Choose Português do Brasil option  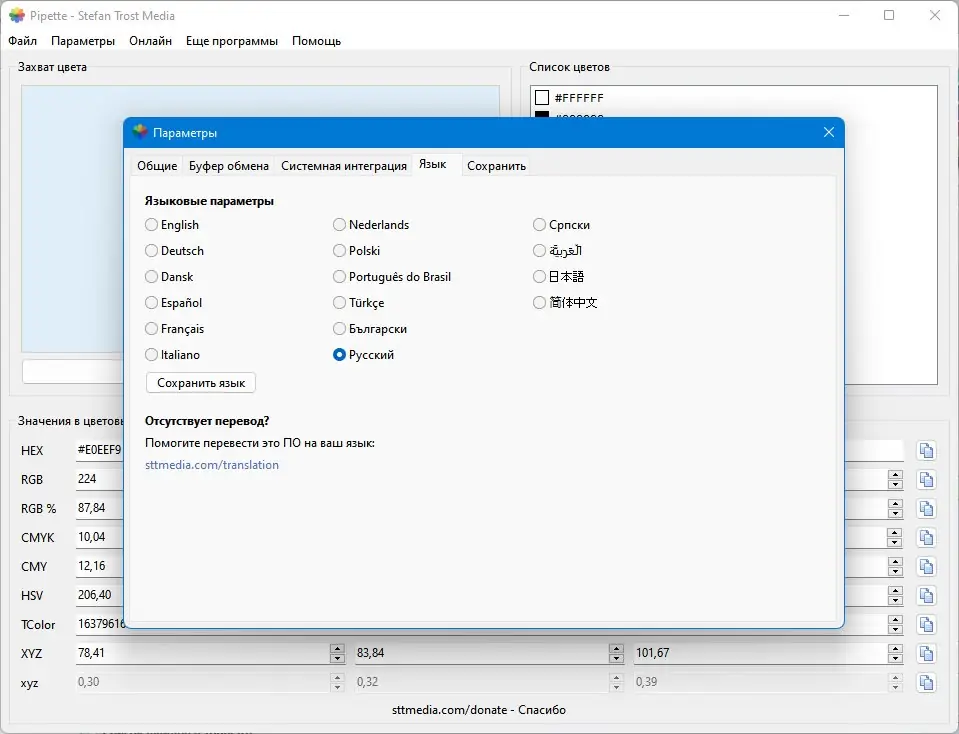(339, 276)
